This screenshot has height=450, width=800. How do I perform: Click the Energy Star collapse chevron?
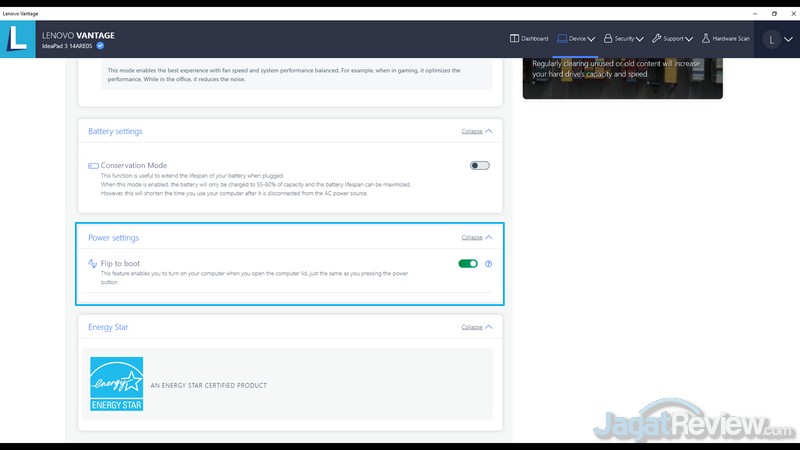489,327
